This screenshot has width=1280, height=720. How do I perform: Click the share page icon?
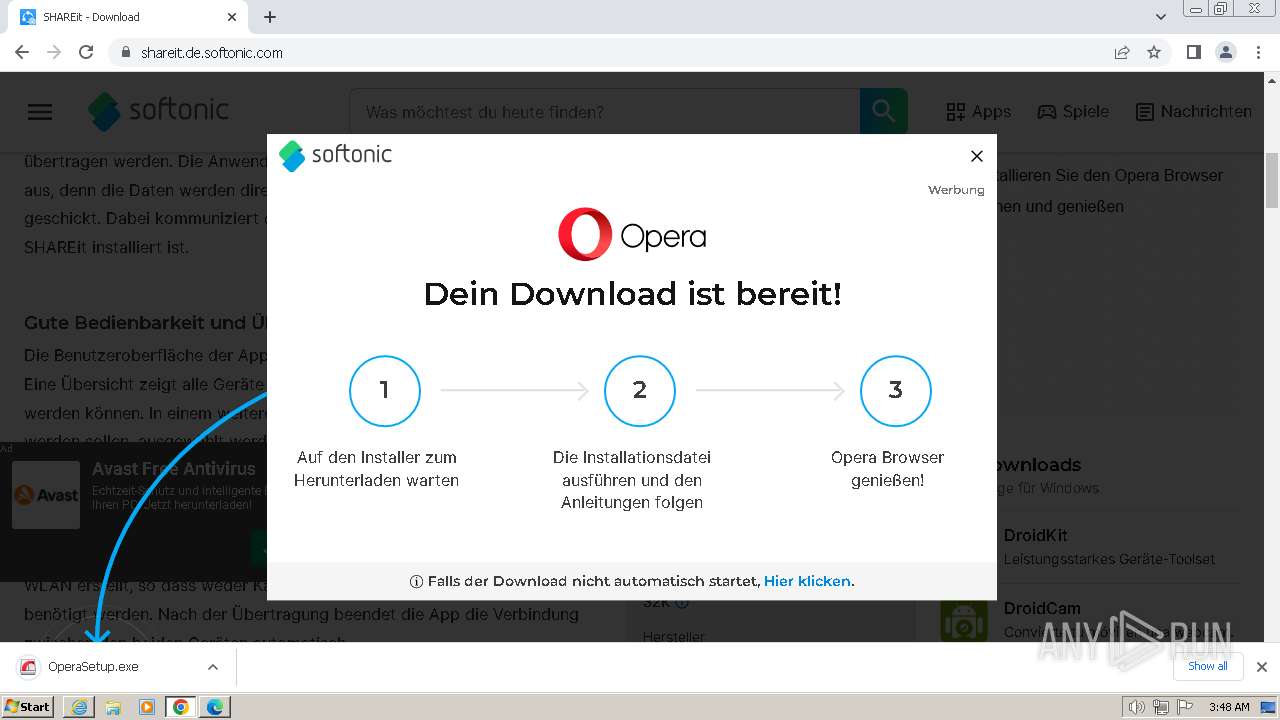1122,52
